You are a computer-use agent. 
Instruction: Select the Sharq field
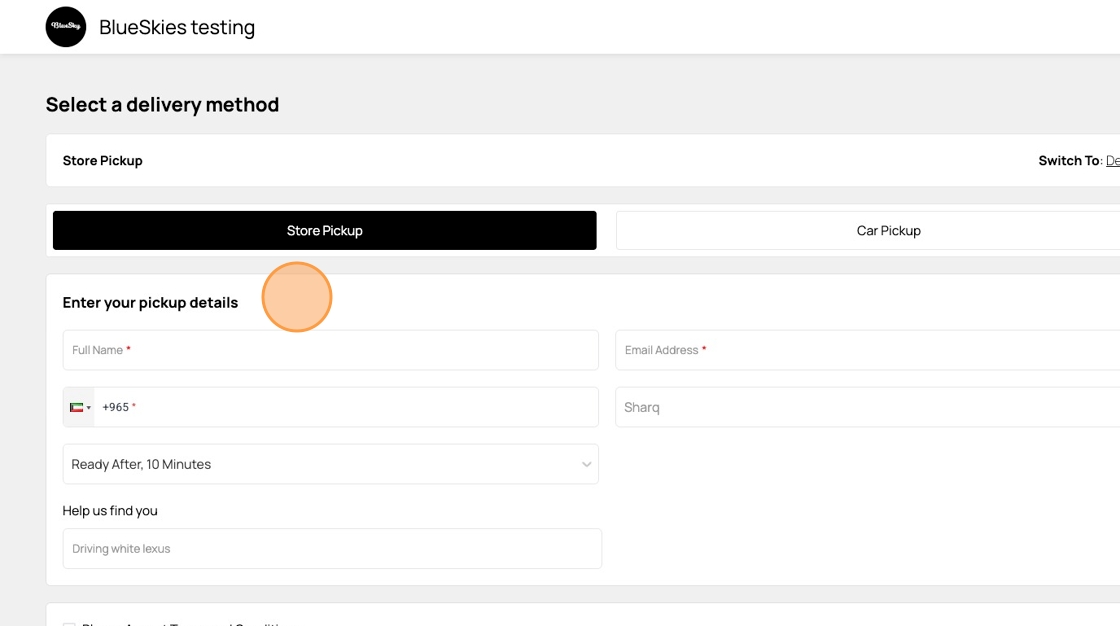pyautogui.click(x=866, y=407)
